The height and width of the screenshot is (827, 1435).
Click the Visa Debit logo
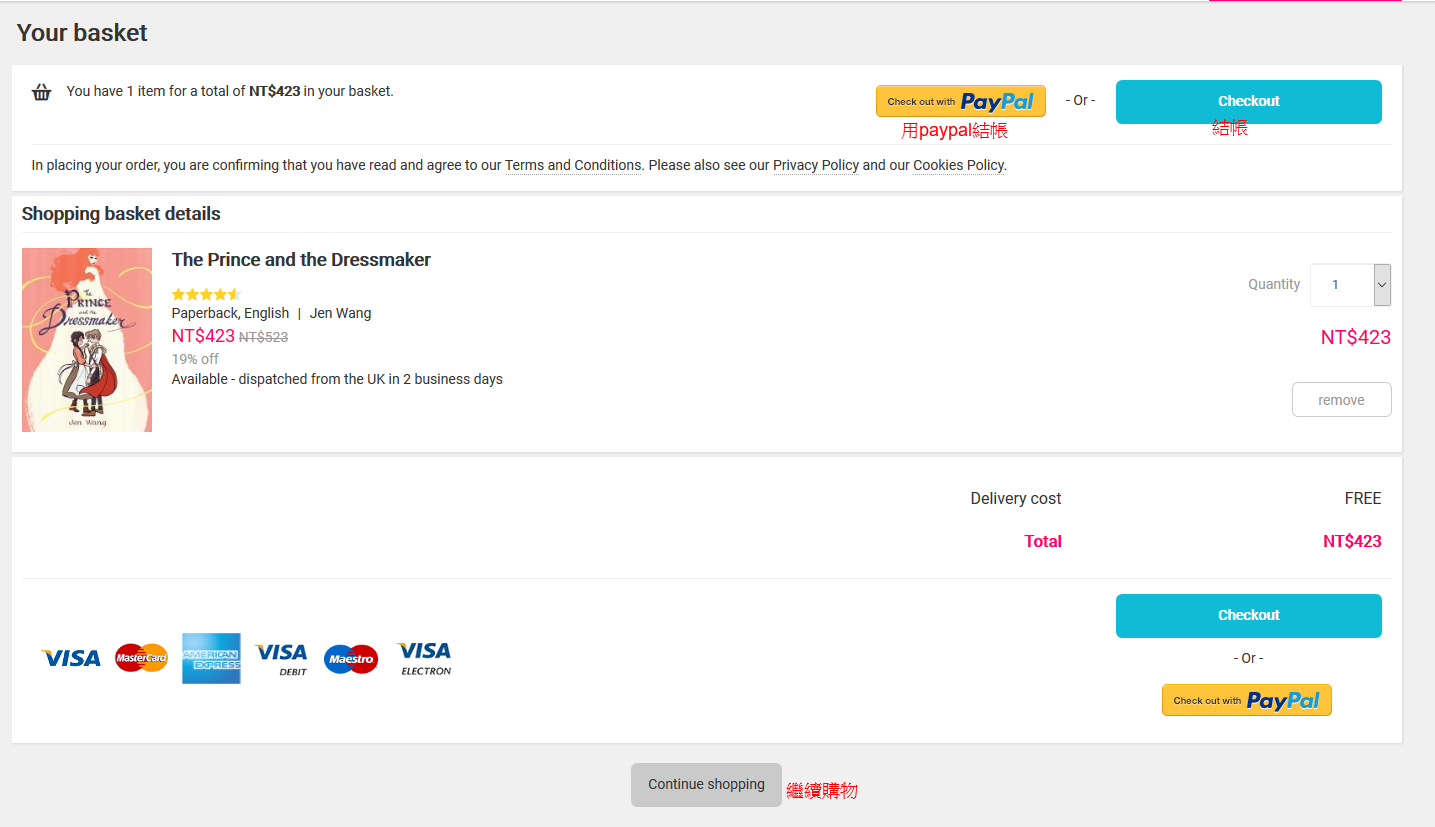(281, 659)
